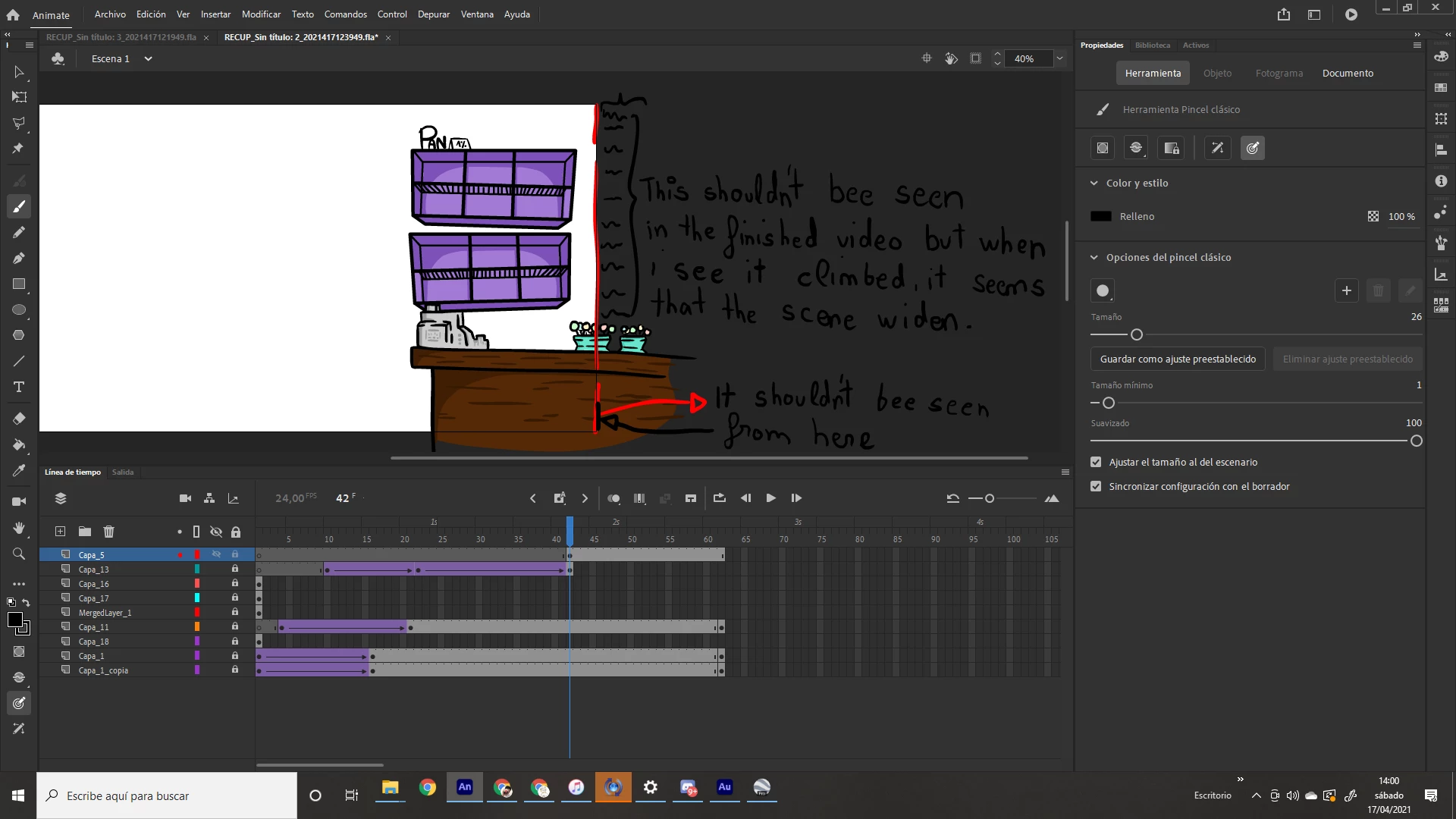Open the 40% zoom level dropdown
Image resolution: width=1456 pixels, height=819 pixels.
(x=1059, y=58)
